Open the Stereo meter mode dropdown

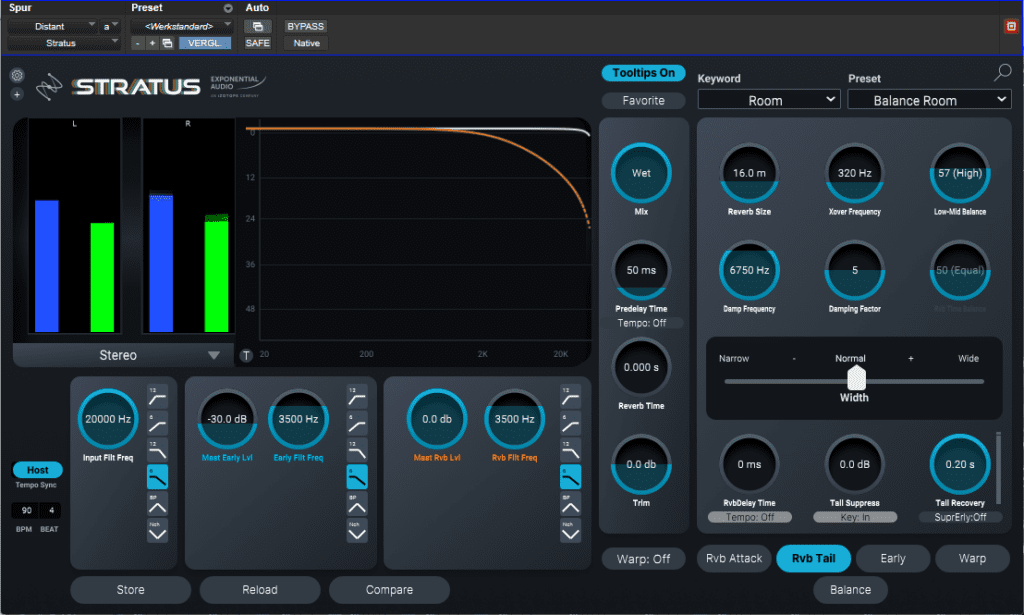tap(118, 355)
